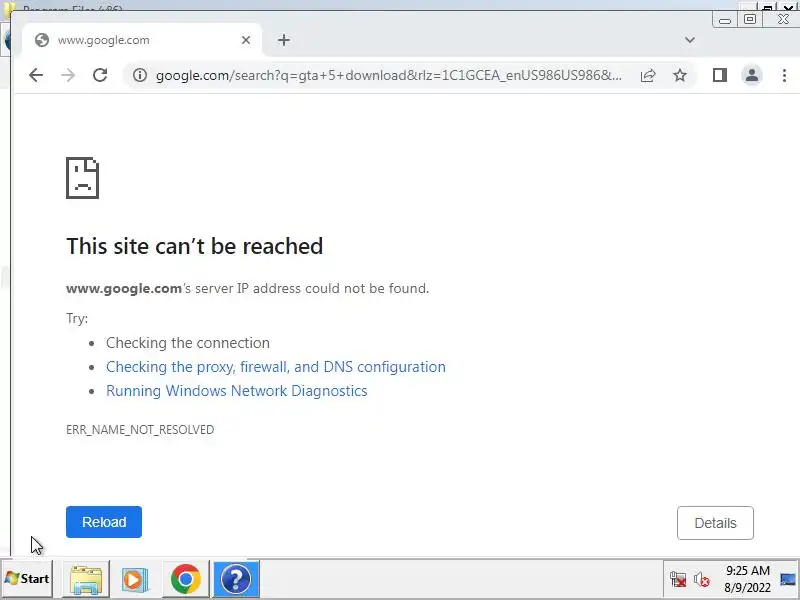Open a new tab with the plus button
This screenshot has height=600, width=800.
(284, 40)
